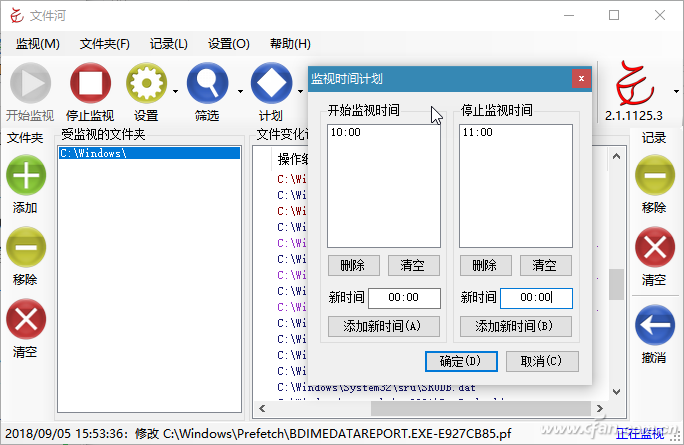The image size is (684, 445).
Task: Click the yellow 移除 icon under 文件夹
Action: [x=26, y=247]
